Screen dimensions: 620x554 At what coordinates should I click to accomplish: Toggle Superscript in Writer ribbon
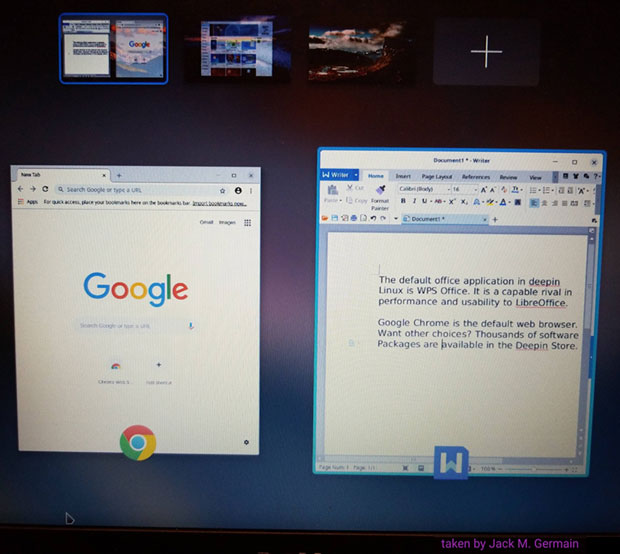pos(452,201)
